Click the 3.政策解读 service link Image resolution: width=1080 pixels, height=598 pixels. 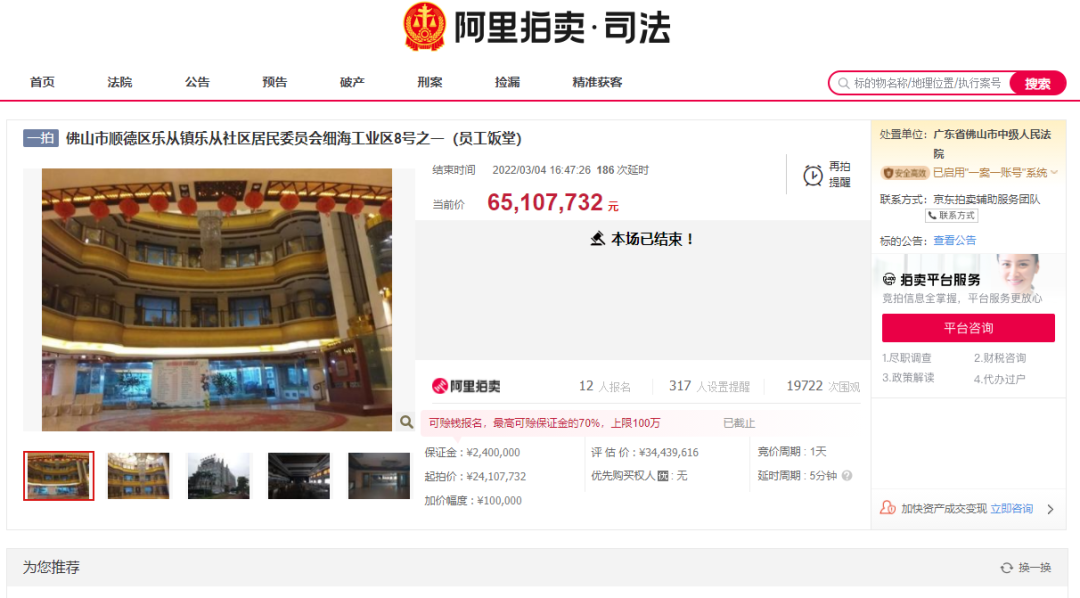[908, 378]
